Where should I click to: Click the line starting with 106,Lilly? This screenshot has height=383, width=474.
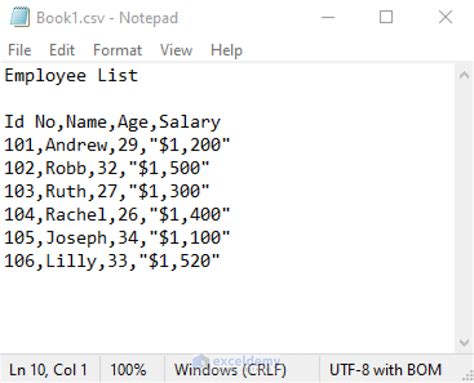pos(112,261)
